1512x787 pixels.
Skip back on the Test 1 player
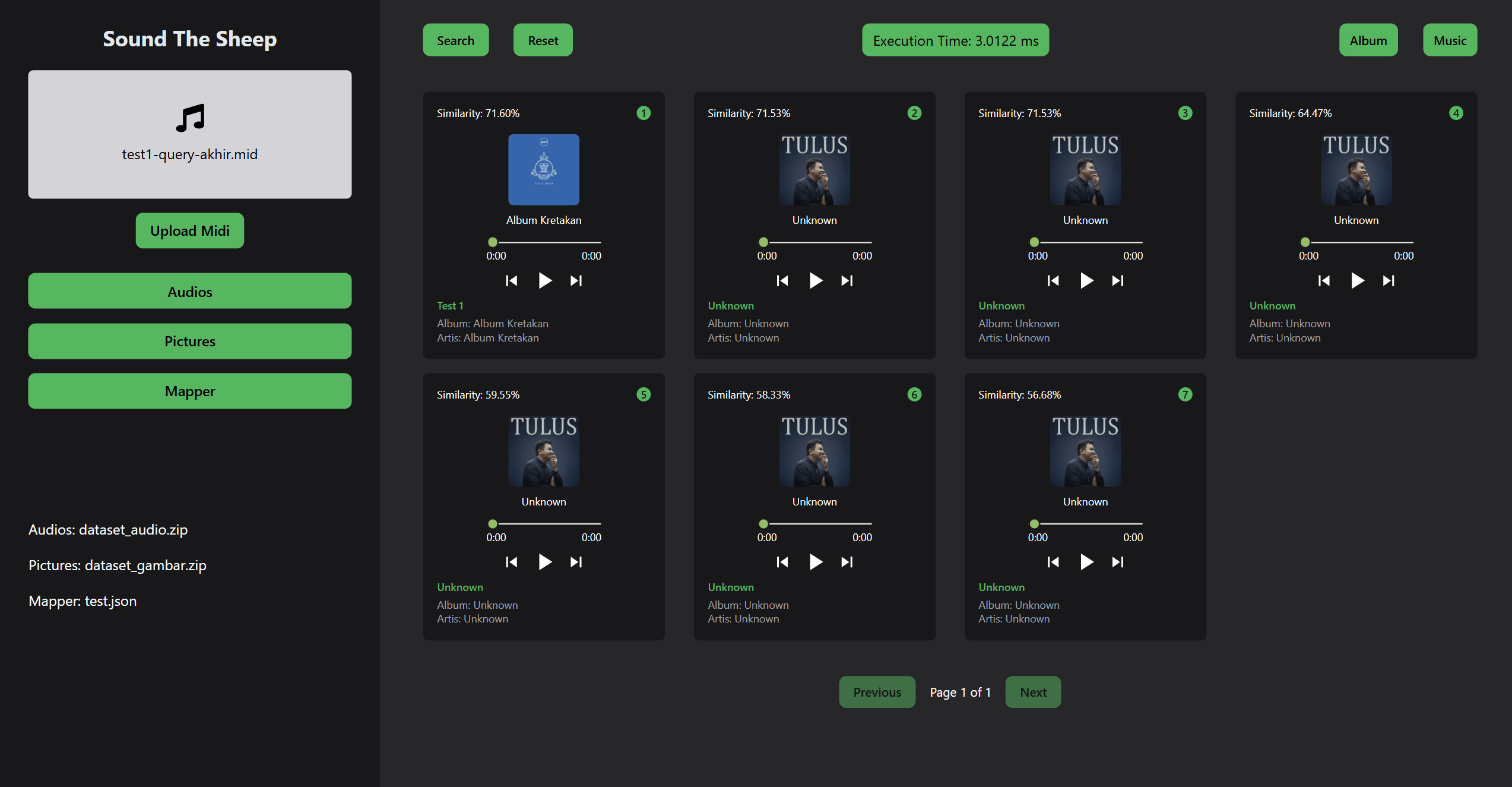coord(511,280)
